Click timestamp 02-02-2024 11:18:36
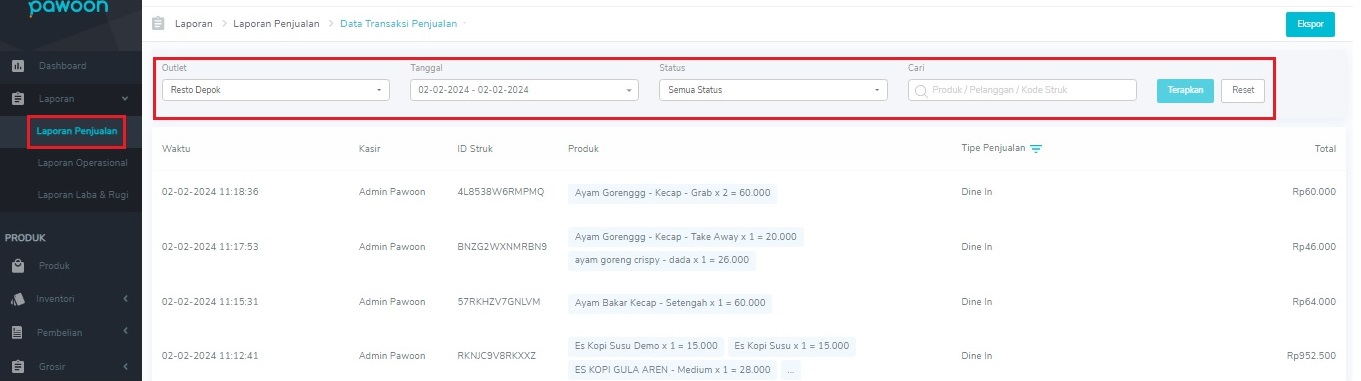 click(x=210, y=192)
